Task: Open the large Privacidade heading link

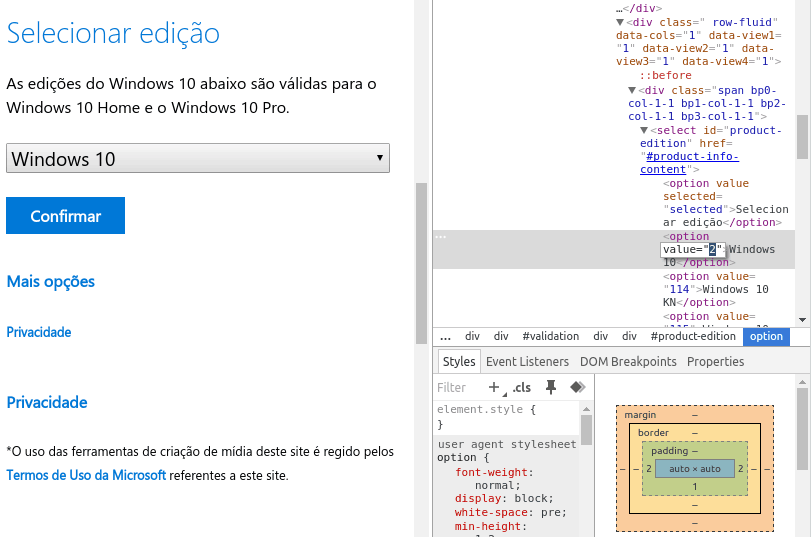Action: 47,402
